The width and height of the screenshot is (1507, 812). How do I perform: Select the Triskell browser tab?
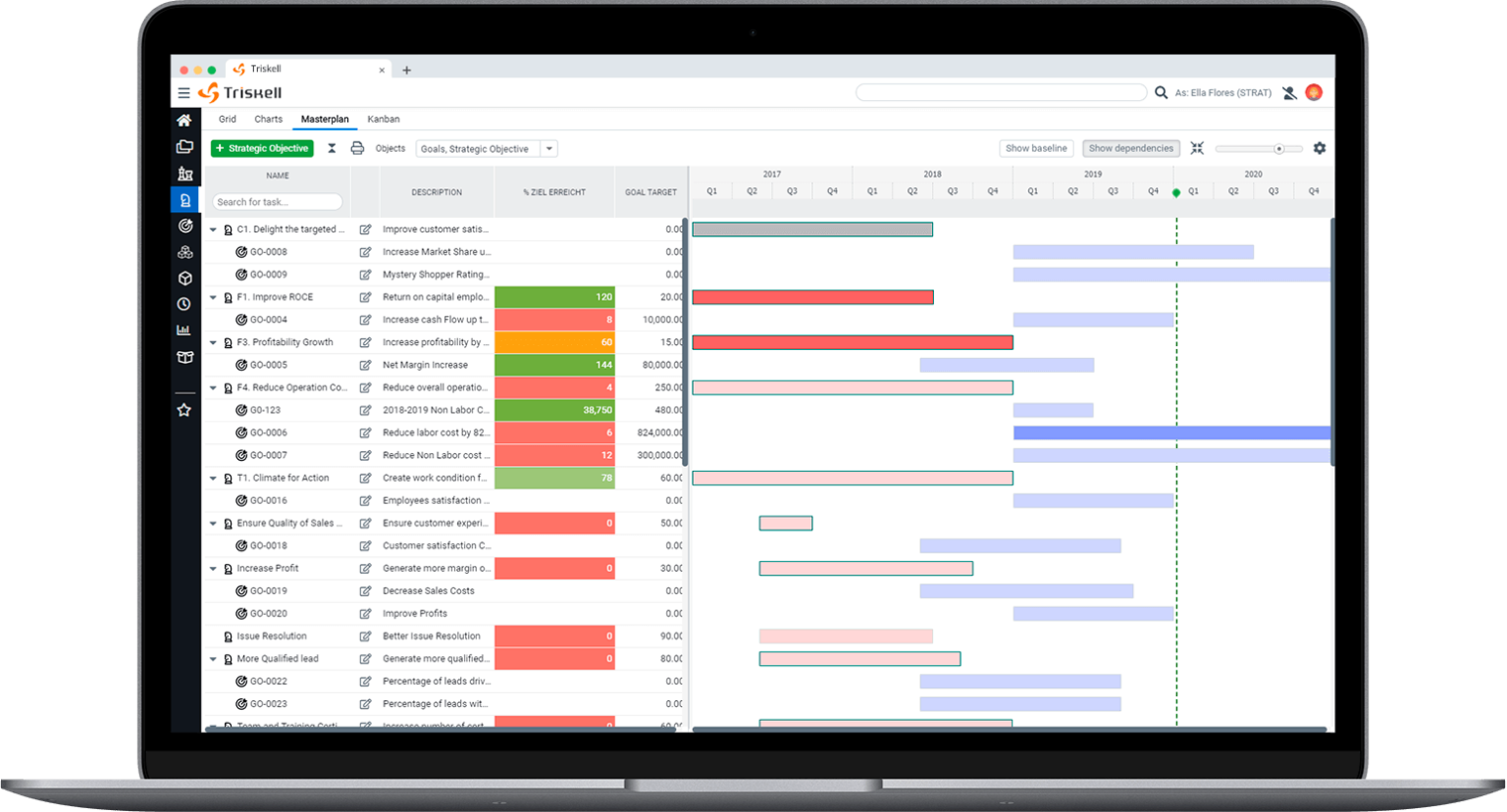(309, 69)
